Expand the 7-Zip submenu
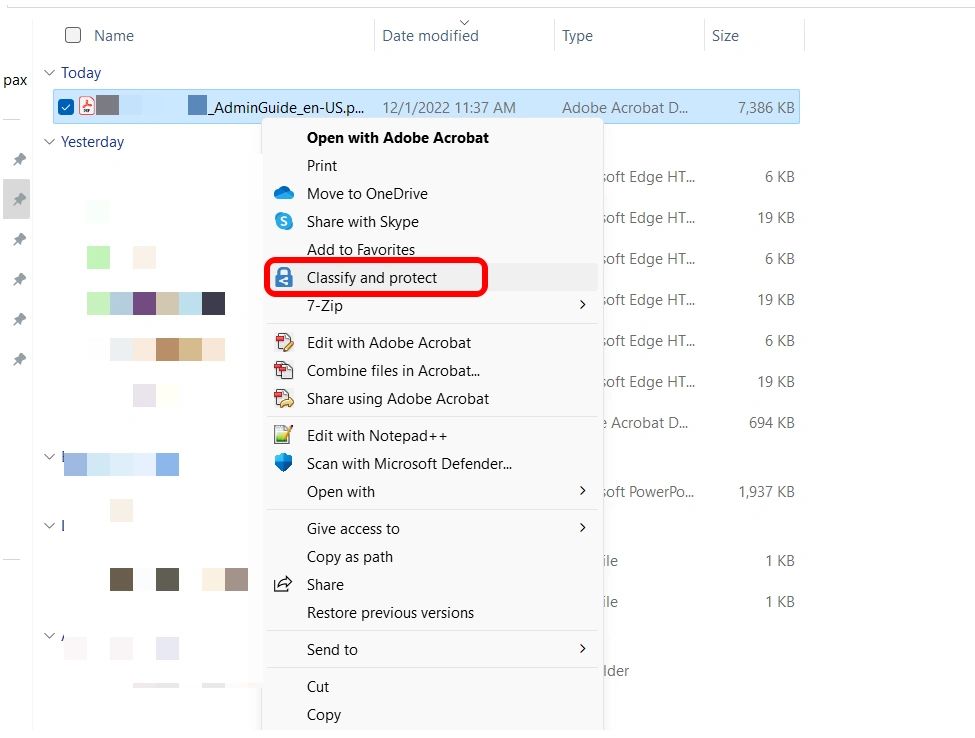The image size is (975, 738). (x=582, y=305)
